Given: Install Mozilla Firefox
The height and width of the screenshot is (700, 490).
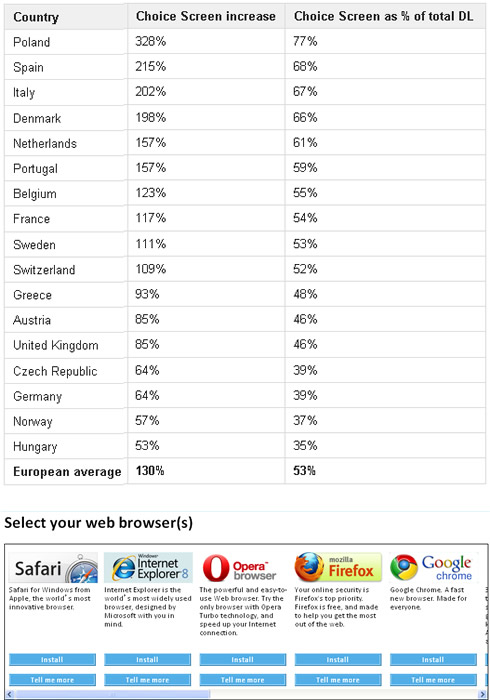Looking at the screenshot, I should [338, 659].
